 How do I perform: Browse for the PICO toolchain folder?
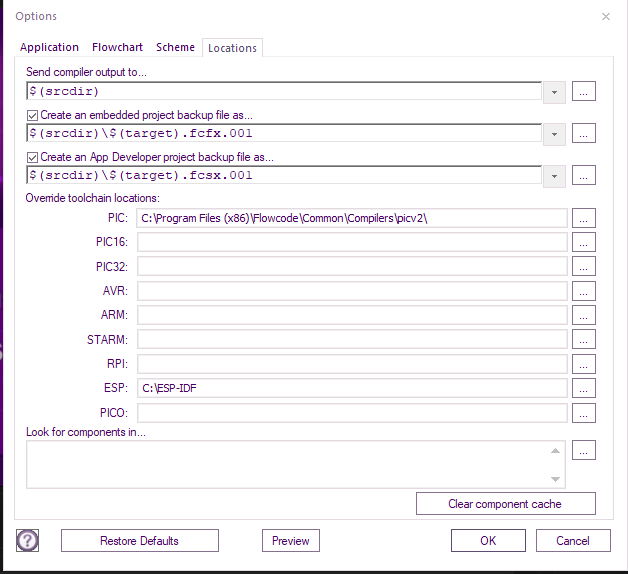click(585, 412)
